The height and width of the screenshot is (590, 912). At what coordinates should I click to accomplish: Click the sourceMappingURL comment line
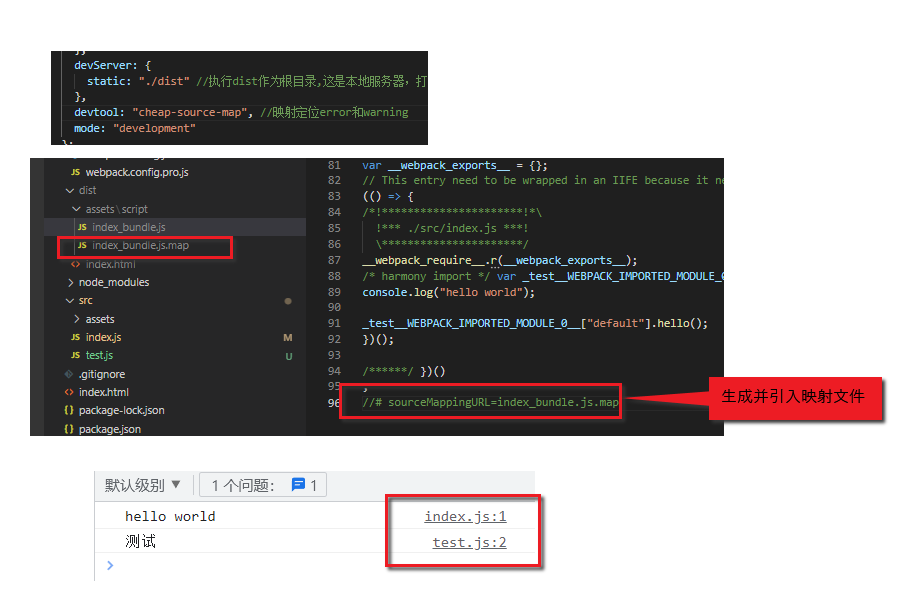490,402
